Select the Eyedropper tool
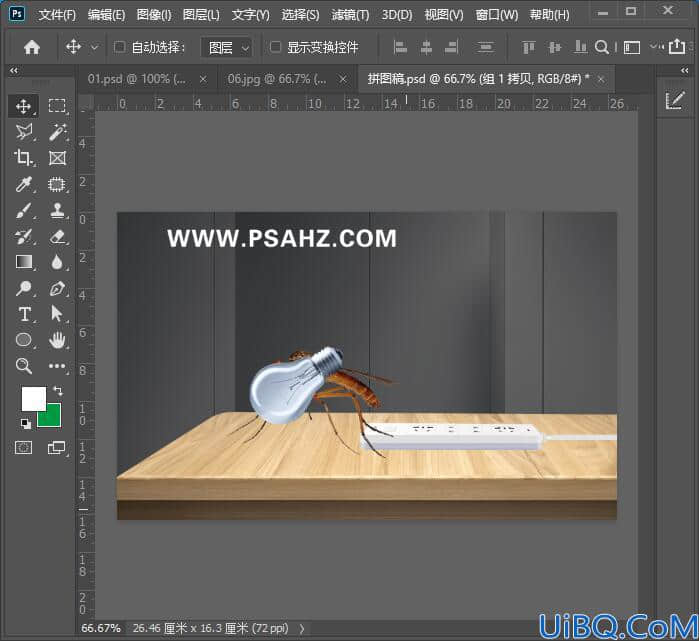This screenshot has height=641, width=699. (23, 184)
